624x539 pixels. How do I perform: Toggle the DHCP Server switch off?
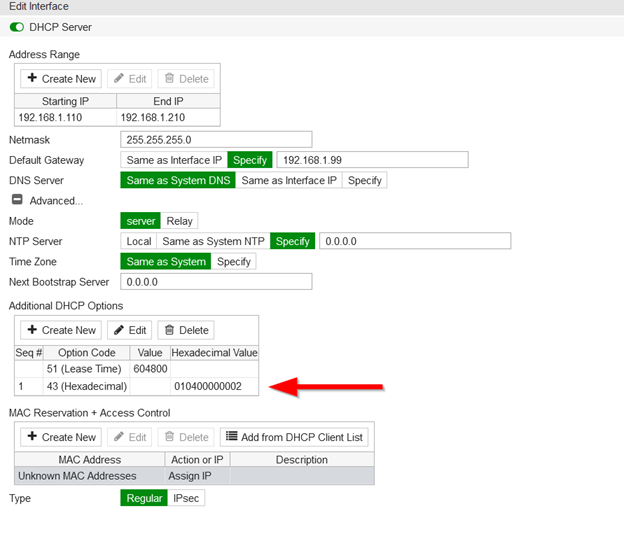point(16,27)
